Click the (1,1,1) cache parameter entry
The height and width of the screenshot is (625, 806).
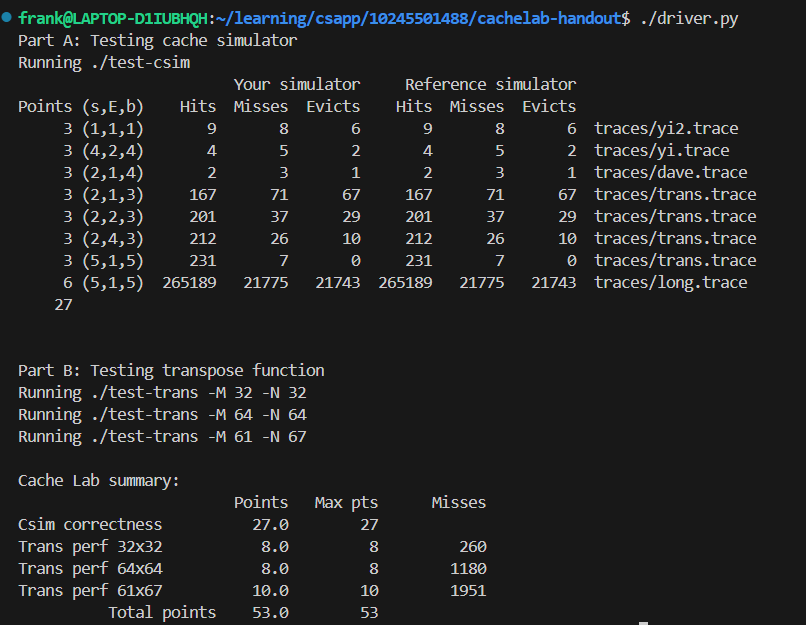click(113, 128)
